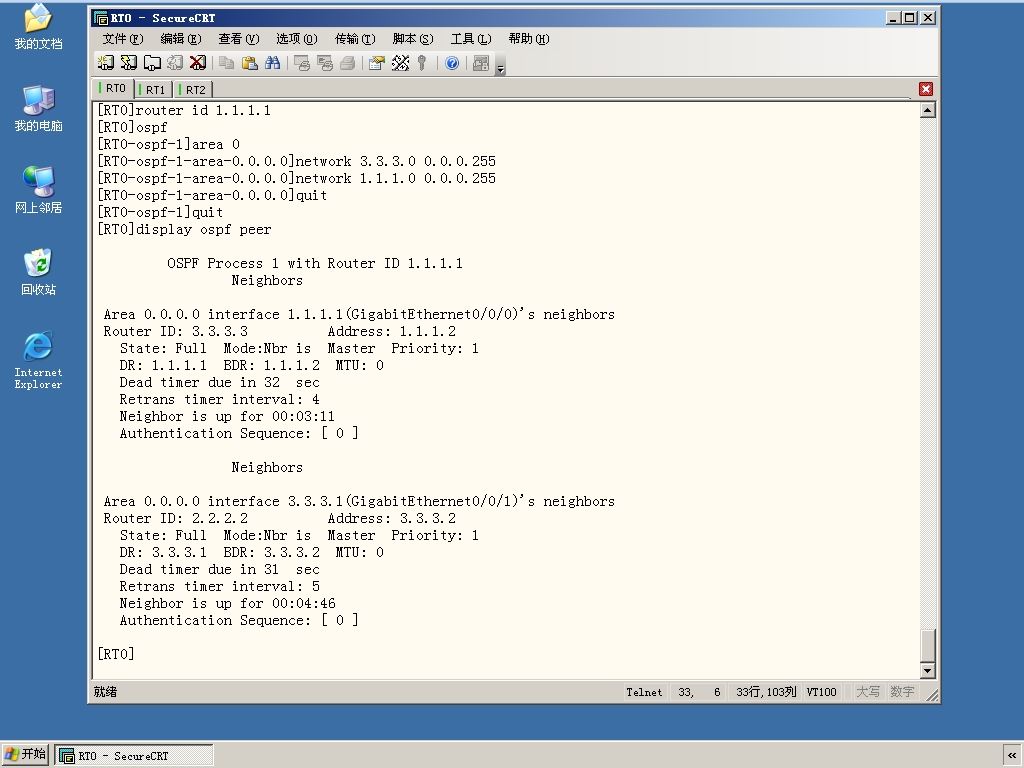Viewport: 1024px width, 768px height.
Task: Click the grayed printer icon
Action: [347, 63]
